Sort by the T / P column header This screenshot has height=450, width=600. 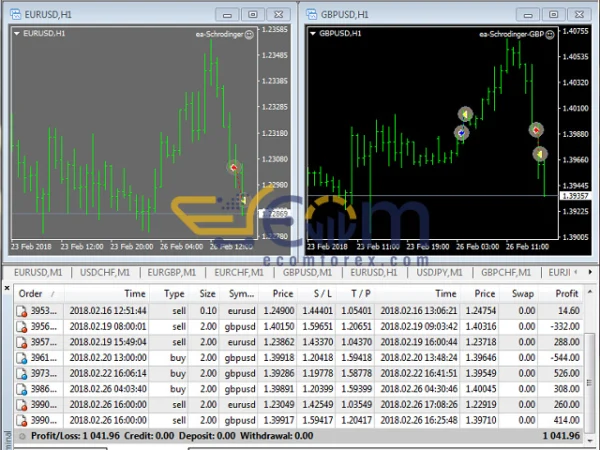(x=355, y=293)
